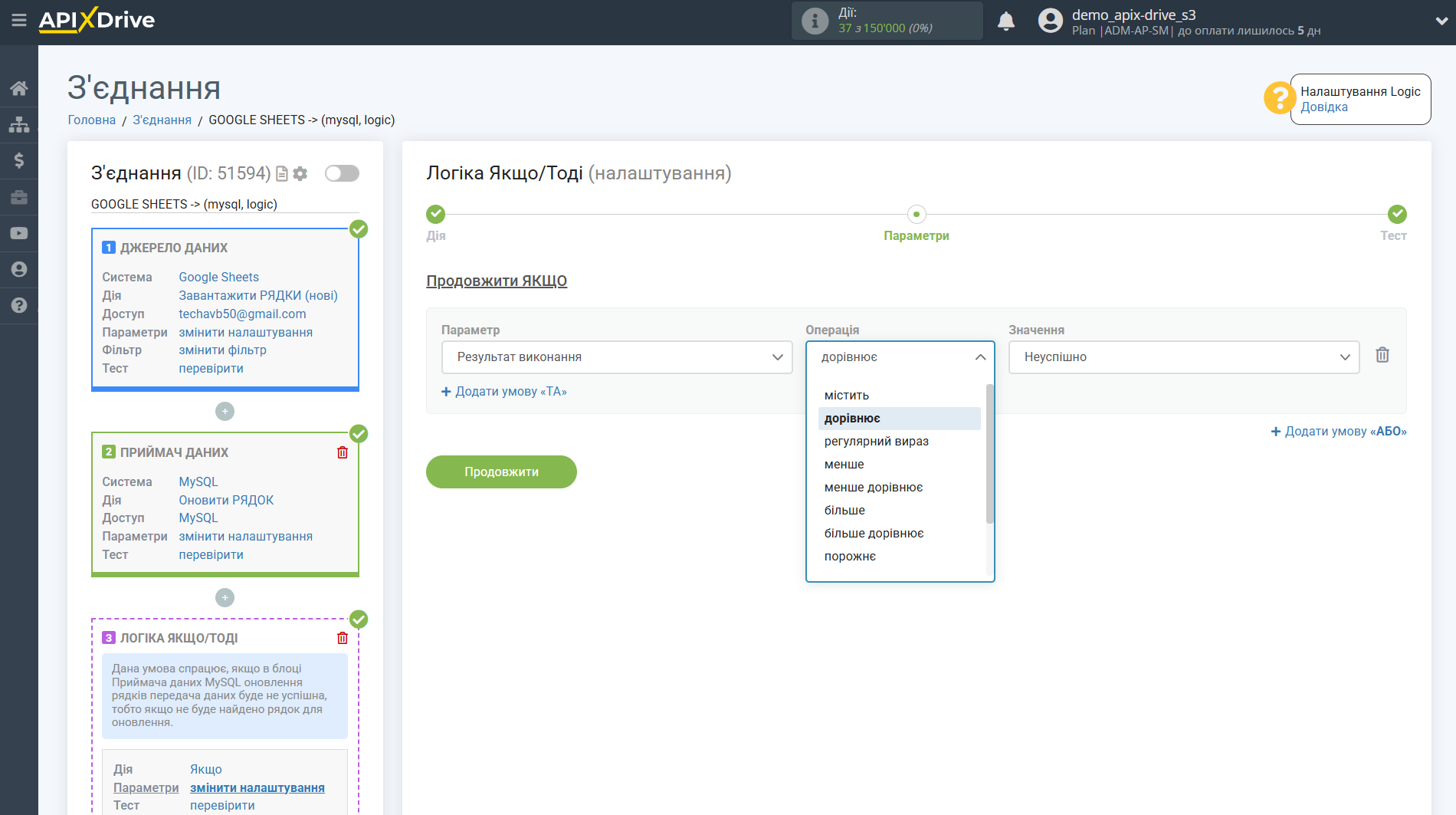Screen dimensions: 1456x815
Task: Click the MySQL system link
Action: click(198, 481)
